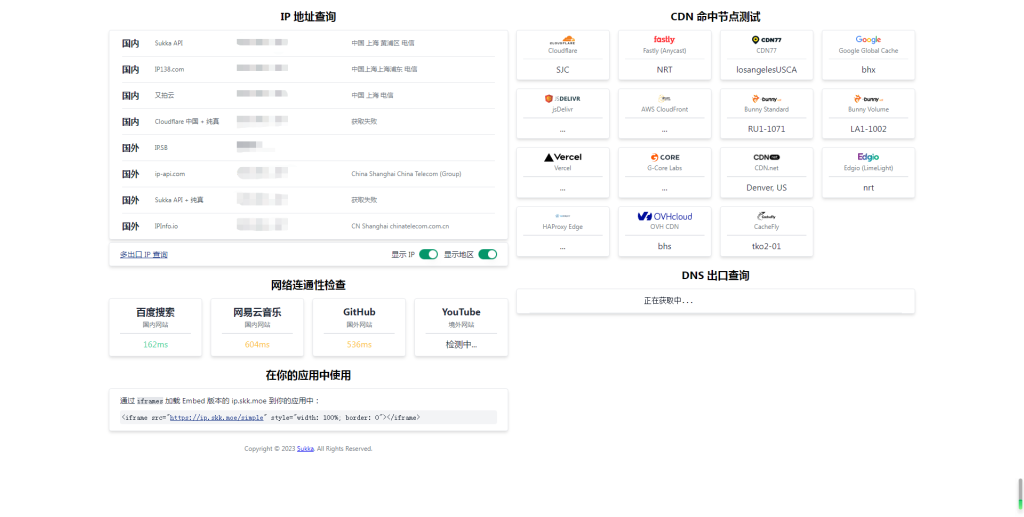Viewport: 1024px width, 517px height.
Task: Click the IPInfo.io source label
Action: pos(167,226)
